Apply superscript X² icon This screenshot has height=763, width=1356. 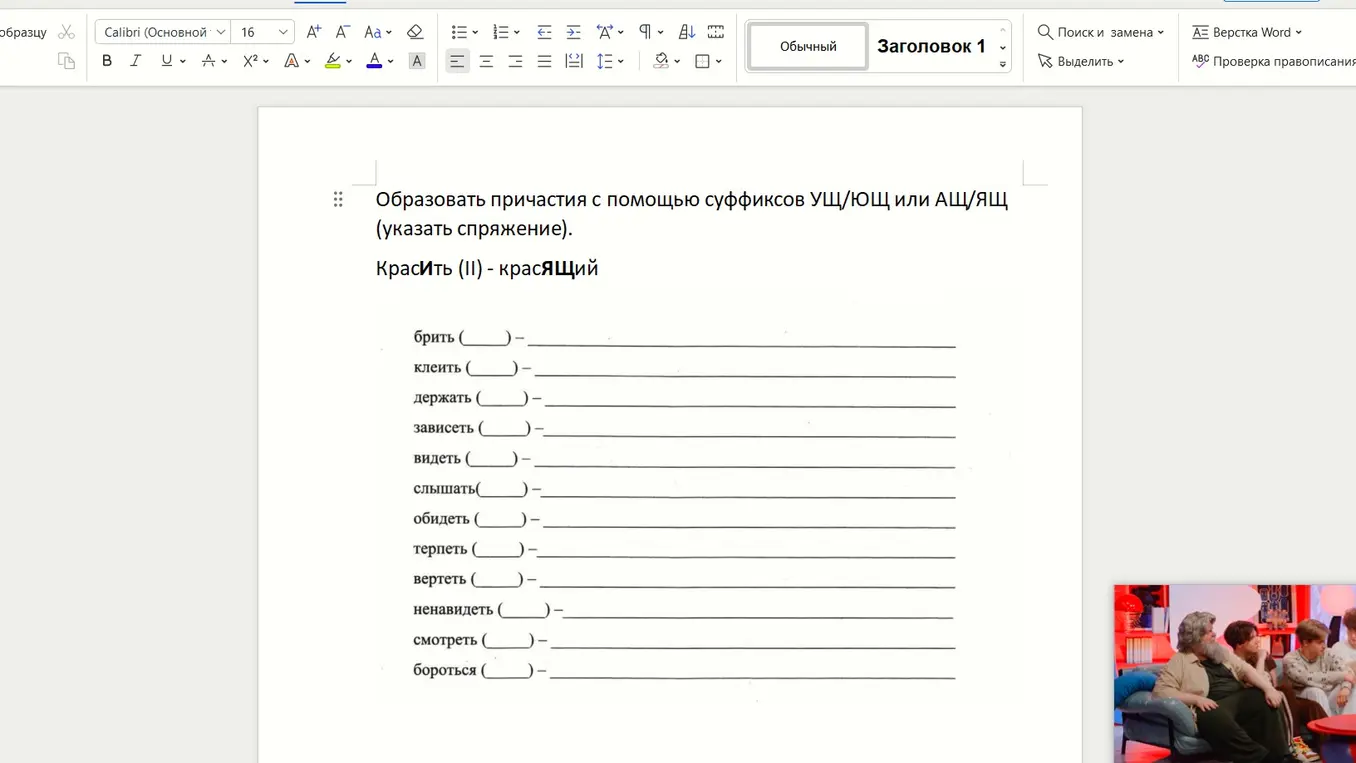(x=250, y=61)
